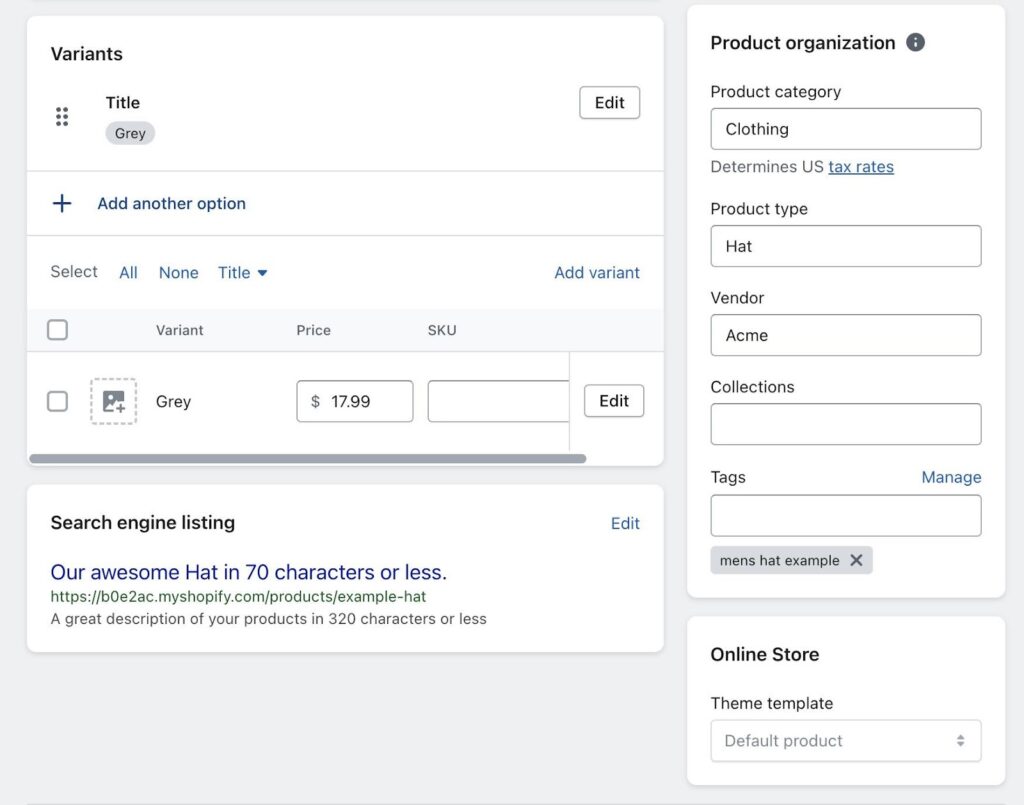
Task: Remove the 'mens hat example' tag
Action: click(x=856, y=560)
